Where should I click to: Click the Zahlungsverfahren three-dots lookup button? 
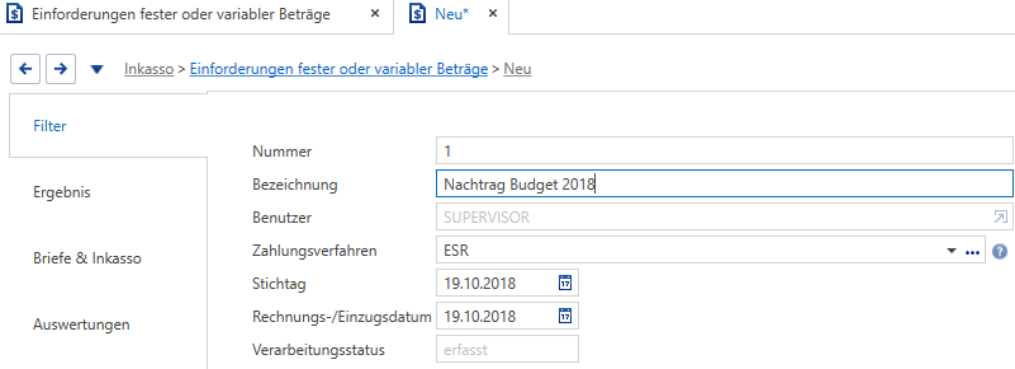972,252
